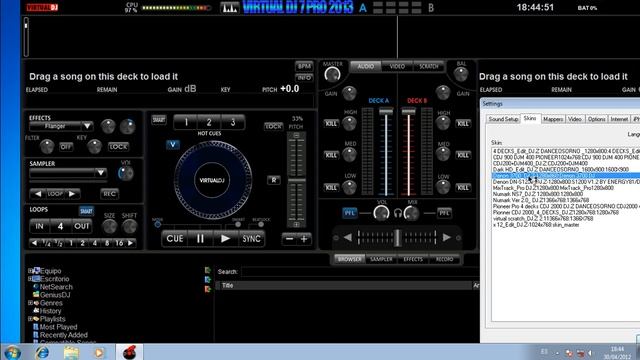The image size is (640, 360).
Task: Click the browser Search input field
Action: coord(360,271)
